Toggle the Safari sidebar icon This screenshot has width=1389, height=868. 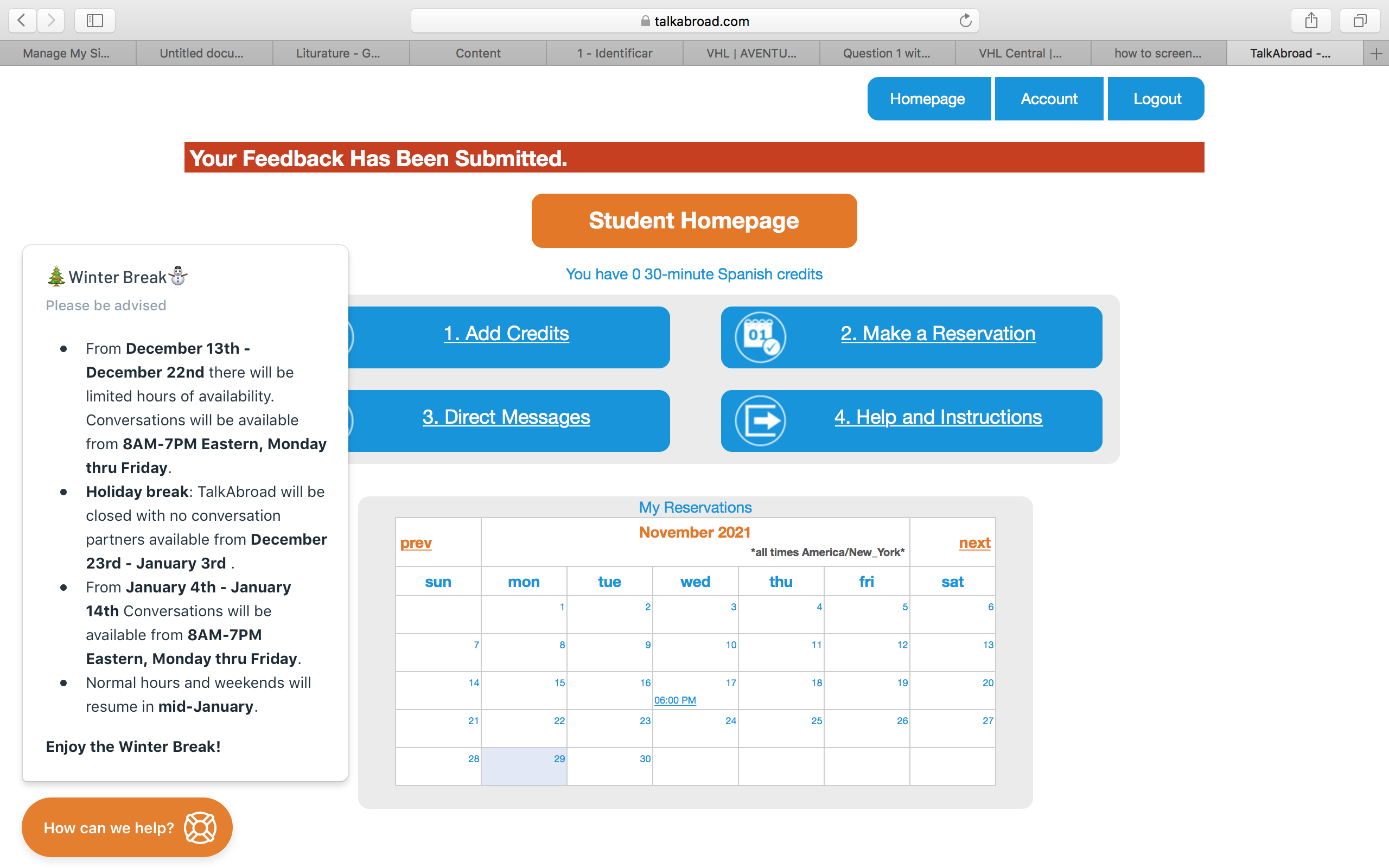click(x=95, y=21)
